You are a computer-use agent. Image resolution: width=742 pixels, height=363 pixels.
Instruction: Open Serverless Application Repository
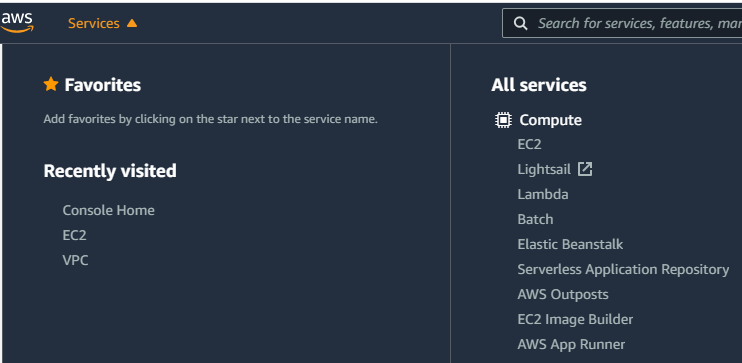pos(623,269)
